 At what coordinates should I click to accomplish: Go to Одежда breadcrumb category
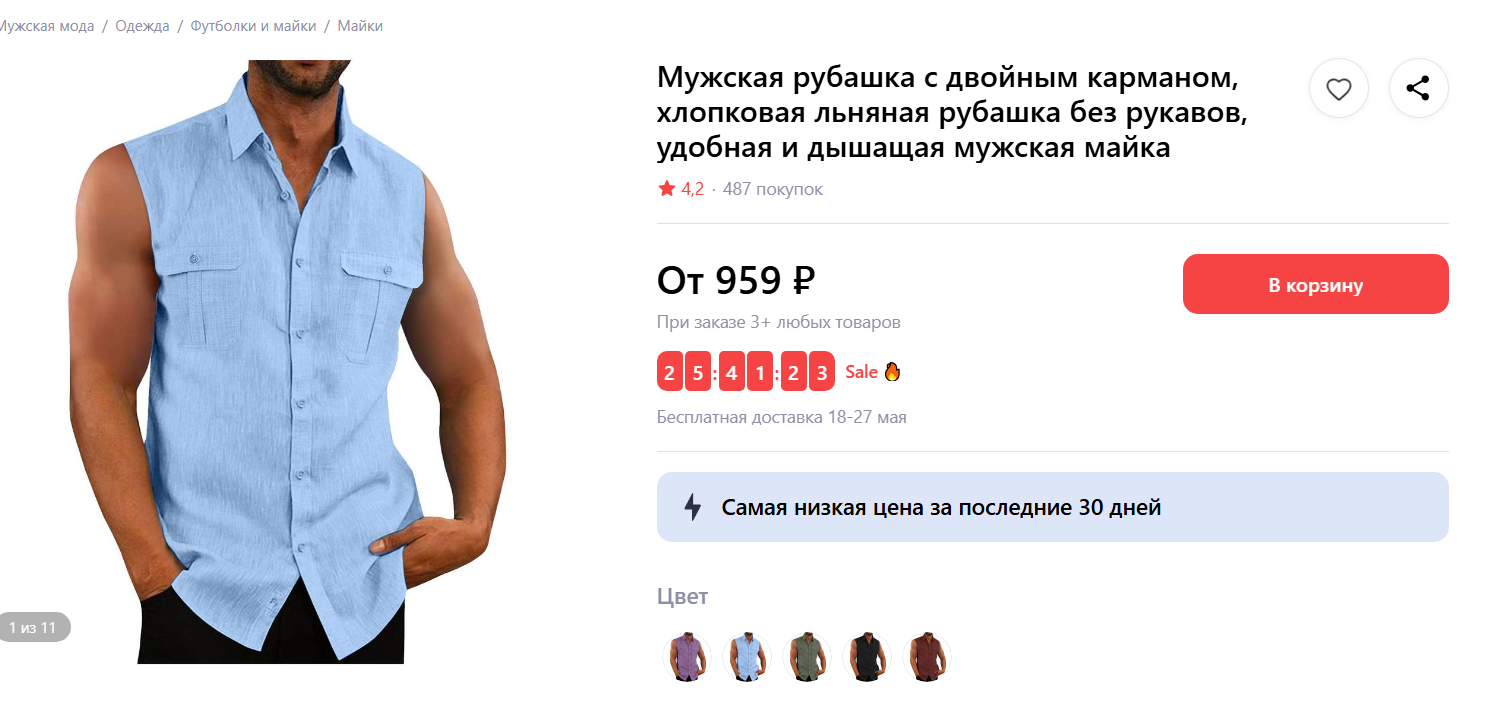(x=142, y=26)
